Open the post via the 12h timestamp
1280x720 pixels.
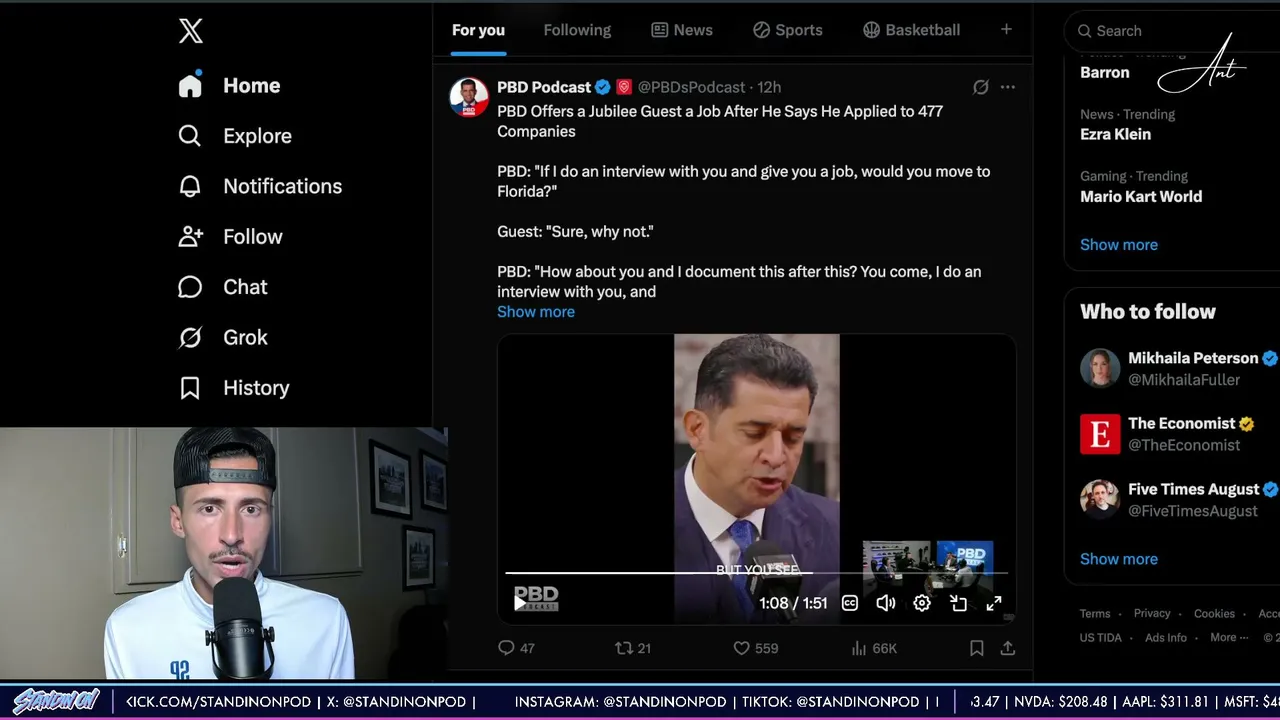pos(769,87)
